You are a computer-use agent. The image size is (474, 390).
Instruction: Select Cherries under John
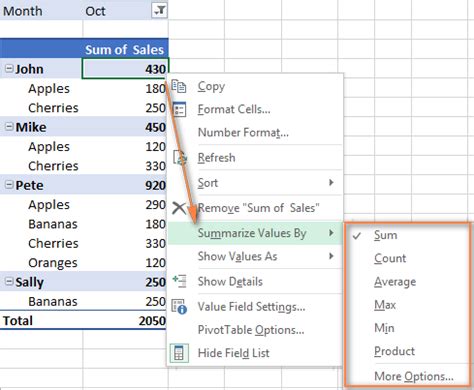tap(53, 108)
